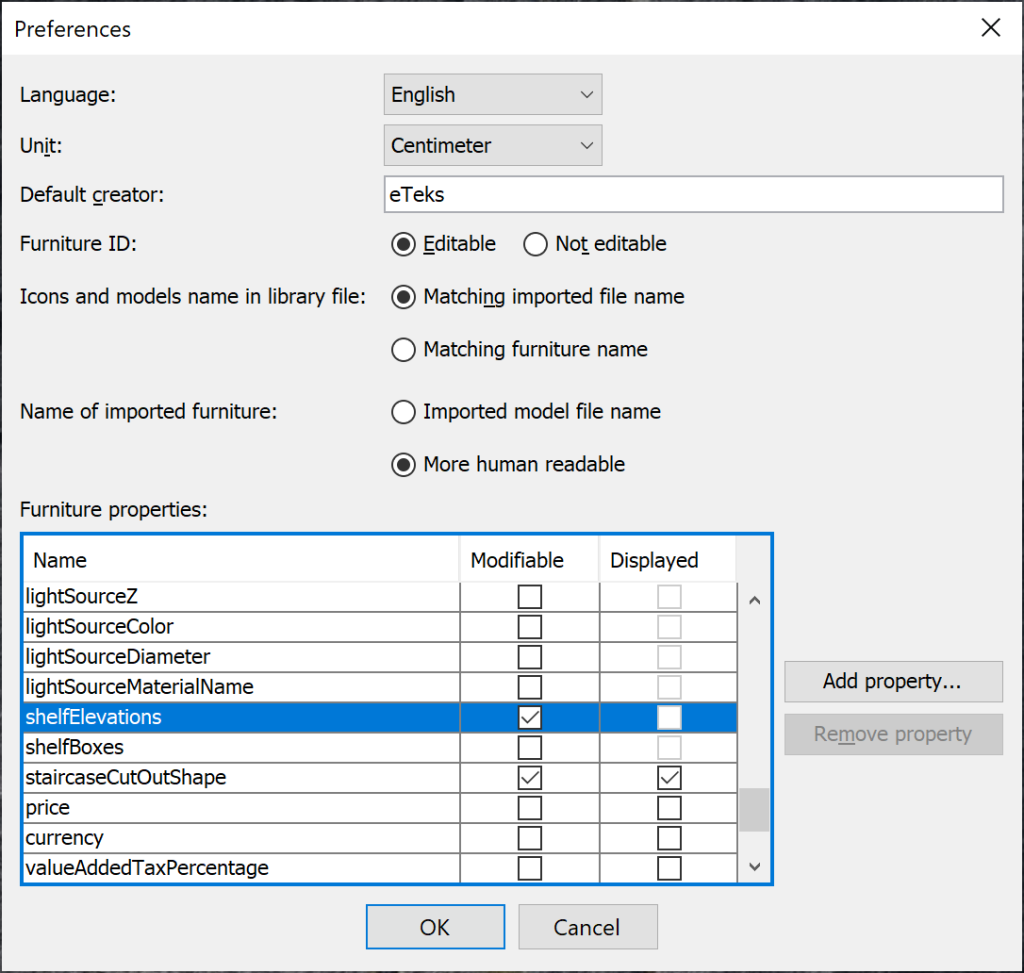Enable Modifiable checkbox for lightSourceColor
The width and height of the screenshot is (1024, 973).
point(529,628)
